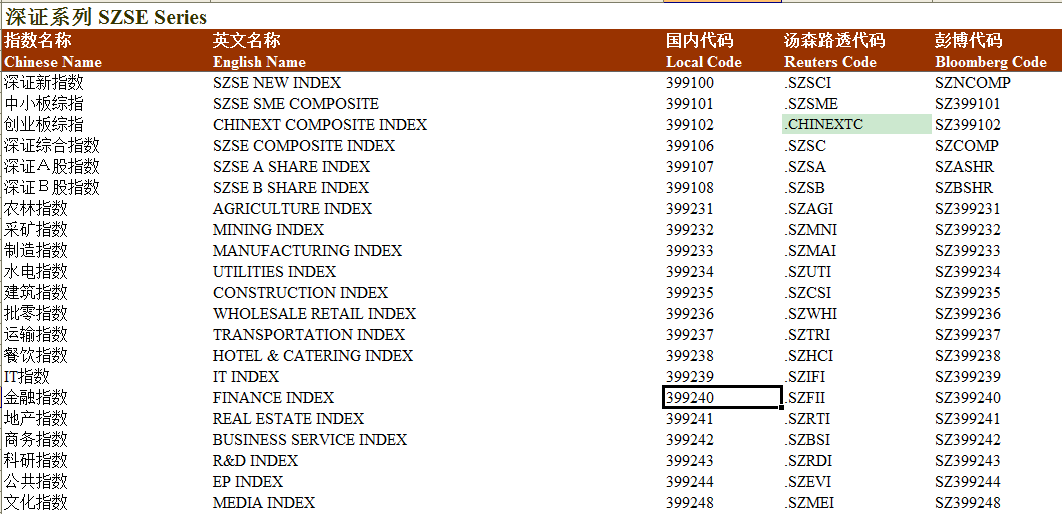Select cell MINING INDEX

pyautogui.click(x=268, y=230)
